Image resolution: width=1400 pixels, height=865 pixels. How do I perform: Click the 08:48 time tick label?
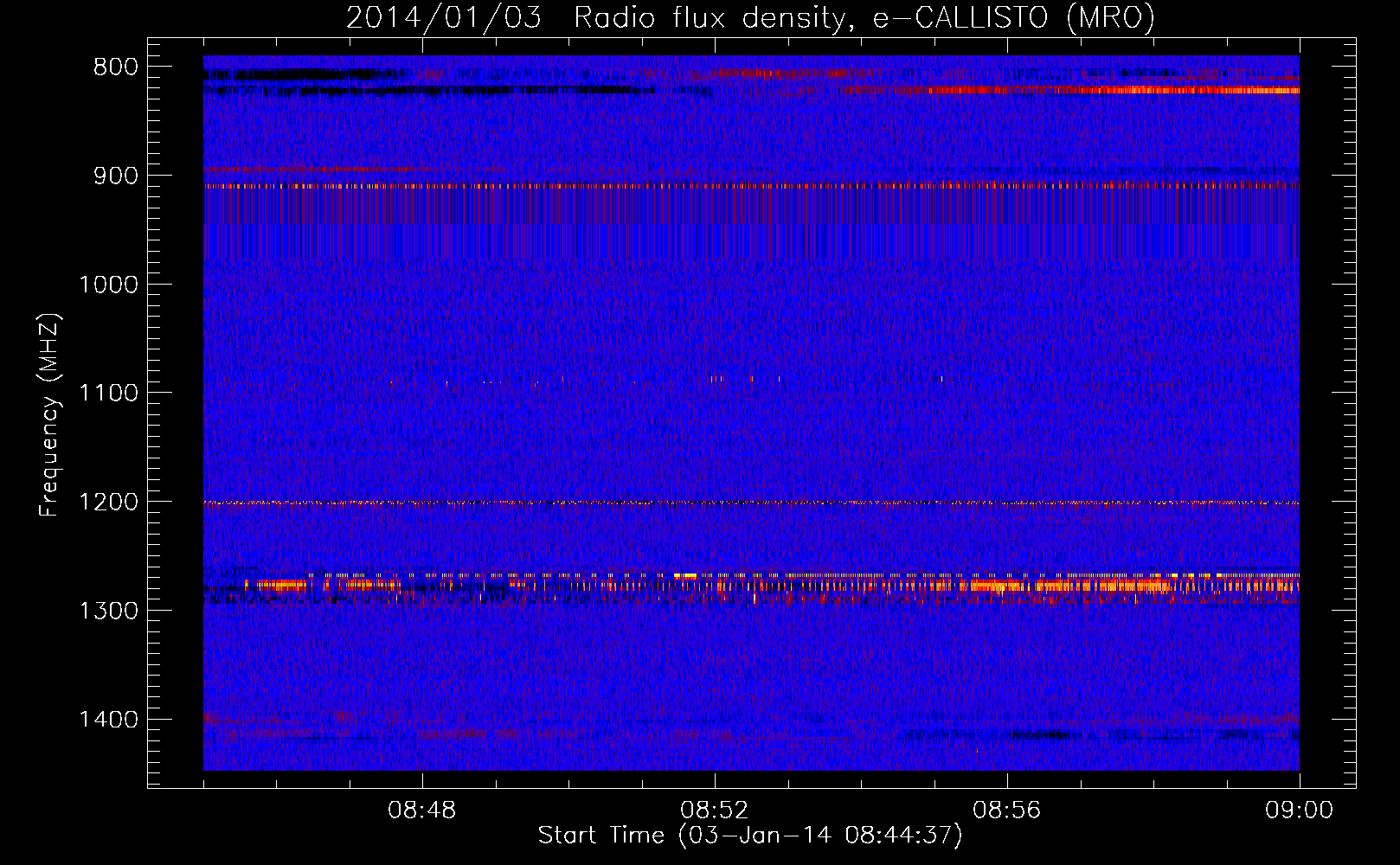tap(422, 811)
